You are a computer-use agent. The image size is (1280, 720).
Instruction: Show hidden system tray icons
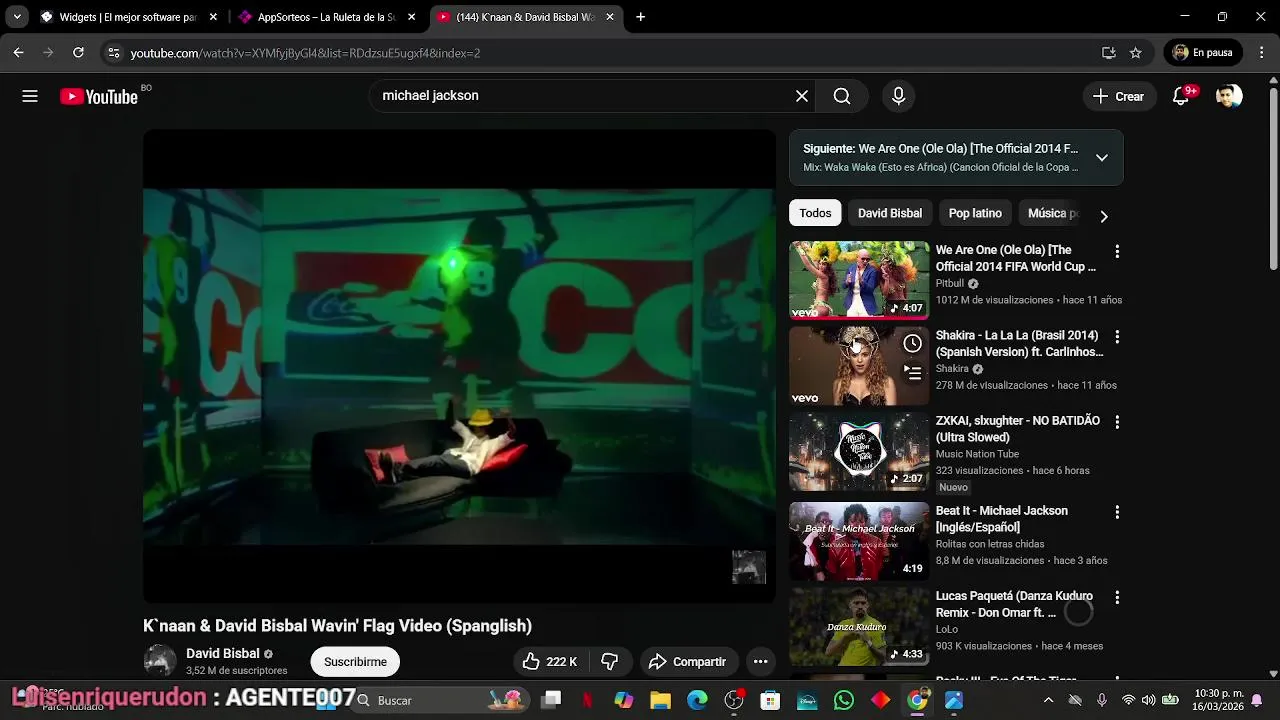pos(1048,700)
